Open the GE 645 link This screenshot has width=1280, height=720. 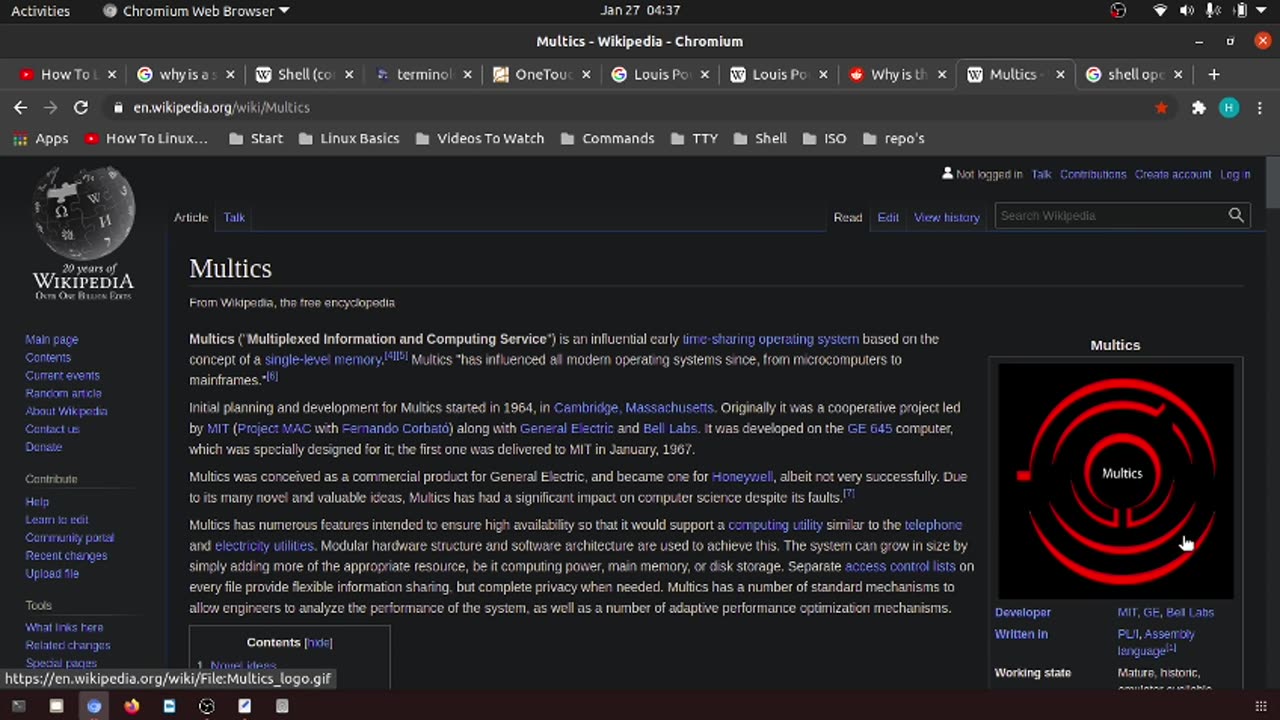point(869,428)
